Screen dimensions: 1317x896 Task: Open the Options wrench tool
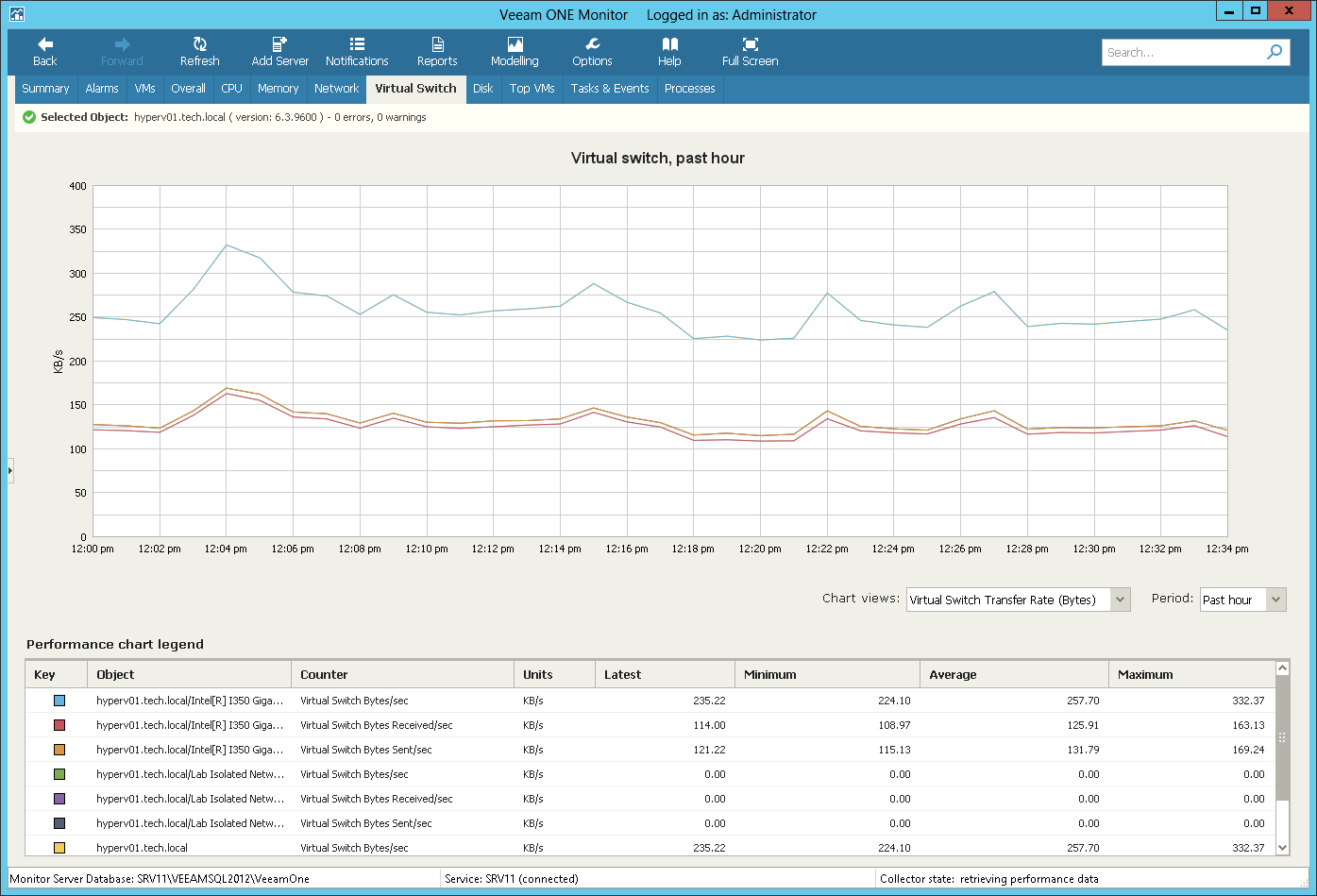click(592, 52)
